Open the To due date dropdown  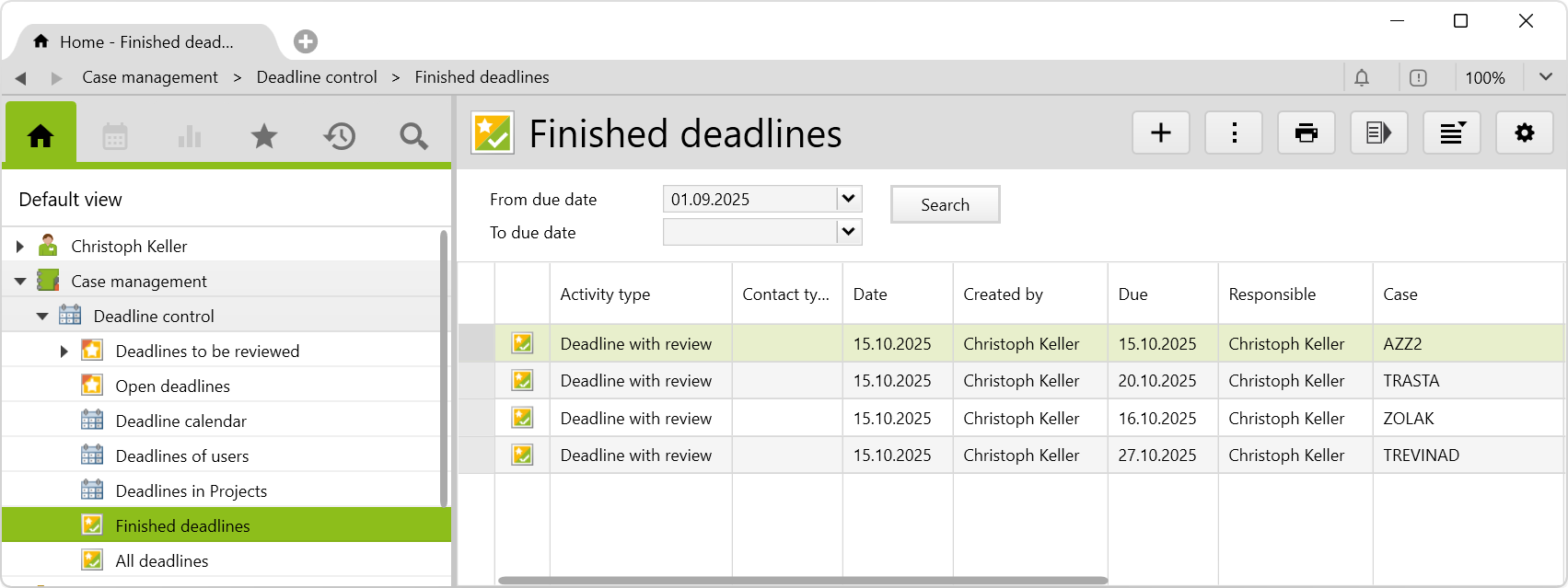click(849, 232)
